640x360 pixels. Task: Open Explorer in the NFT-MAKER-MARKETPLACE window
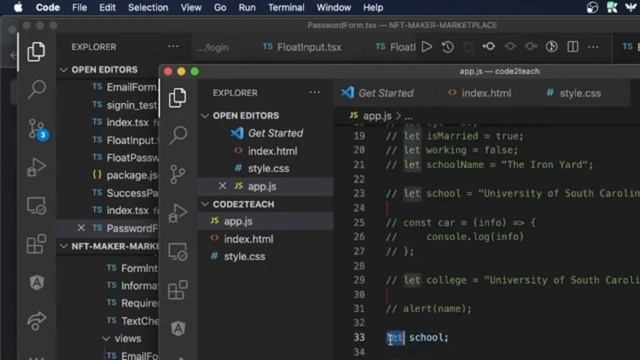(36, 51)
